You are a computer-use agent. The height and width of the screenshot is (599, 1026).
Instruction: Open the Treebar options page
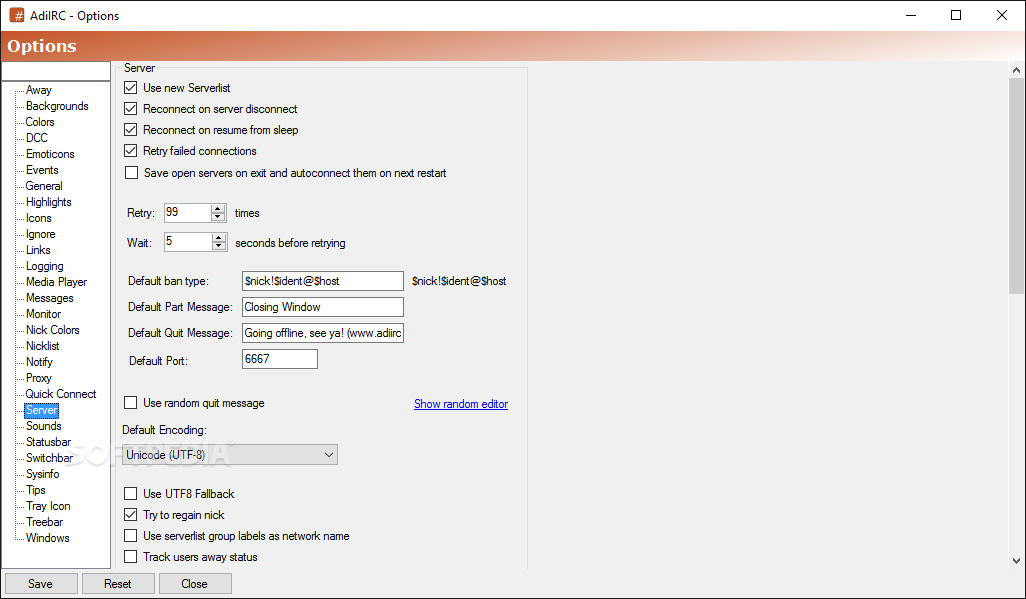tap(44, 522)
